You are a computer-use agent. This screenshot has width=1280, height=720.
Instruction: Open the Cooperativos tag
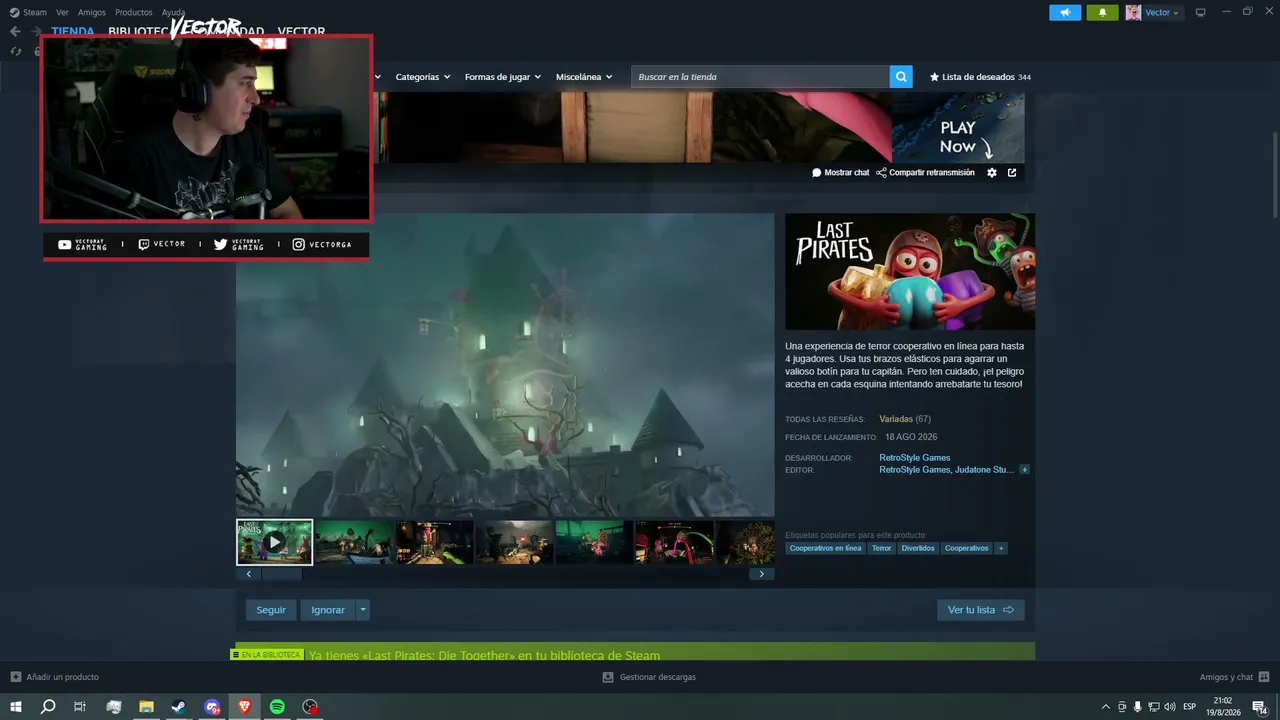tap(967, 548)
